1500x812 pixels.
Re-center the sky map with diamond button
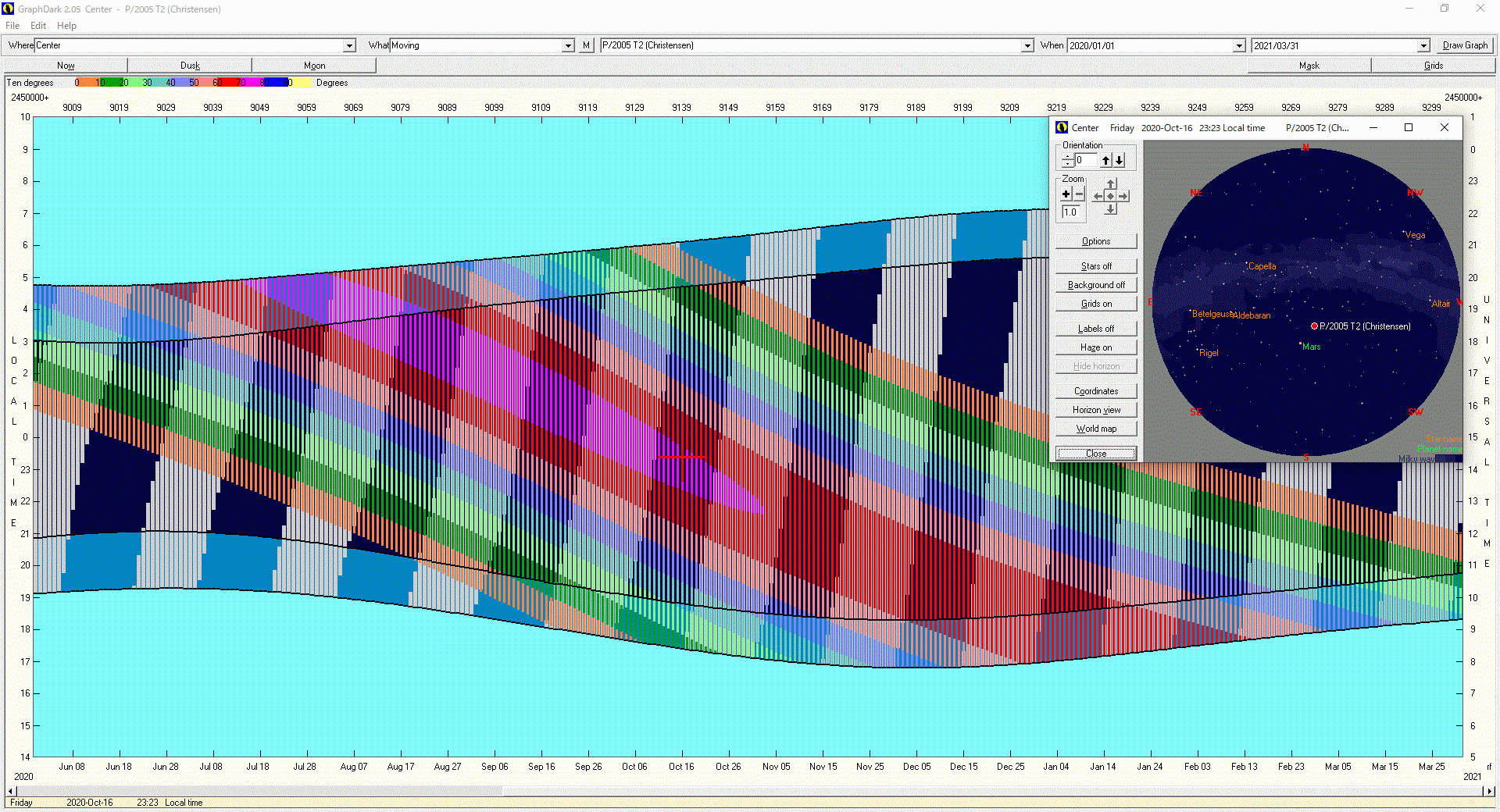1111,196
